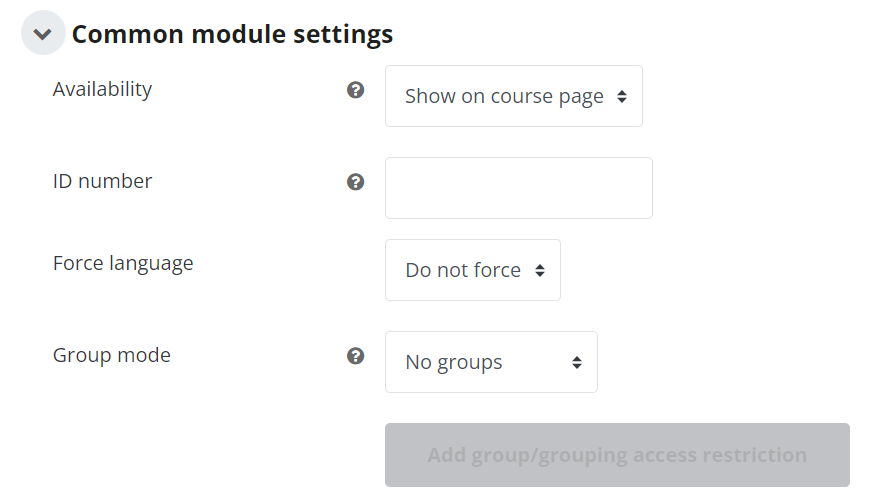Image resolution: width=881 pixels, height=499 pixels.
Task: Select the 'Show on course page' value text
Action: click(x=504, y=97)
